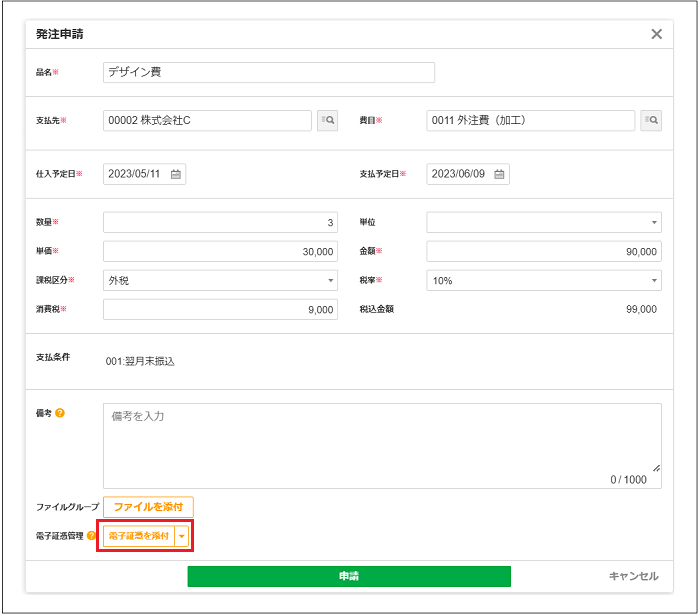Open the payee (支払先) search lookup icon
Viewport: 700px width, 616px height.
coord(327,121)
